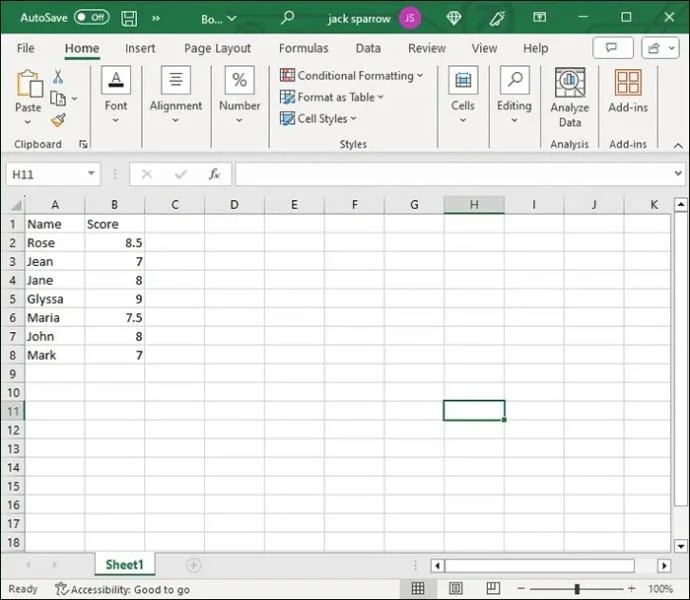
Task: Switch to Page Break Preview view
Action: click(x=491, y=589)
